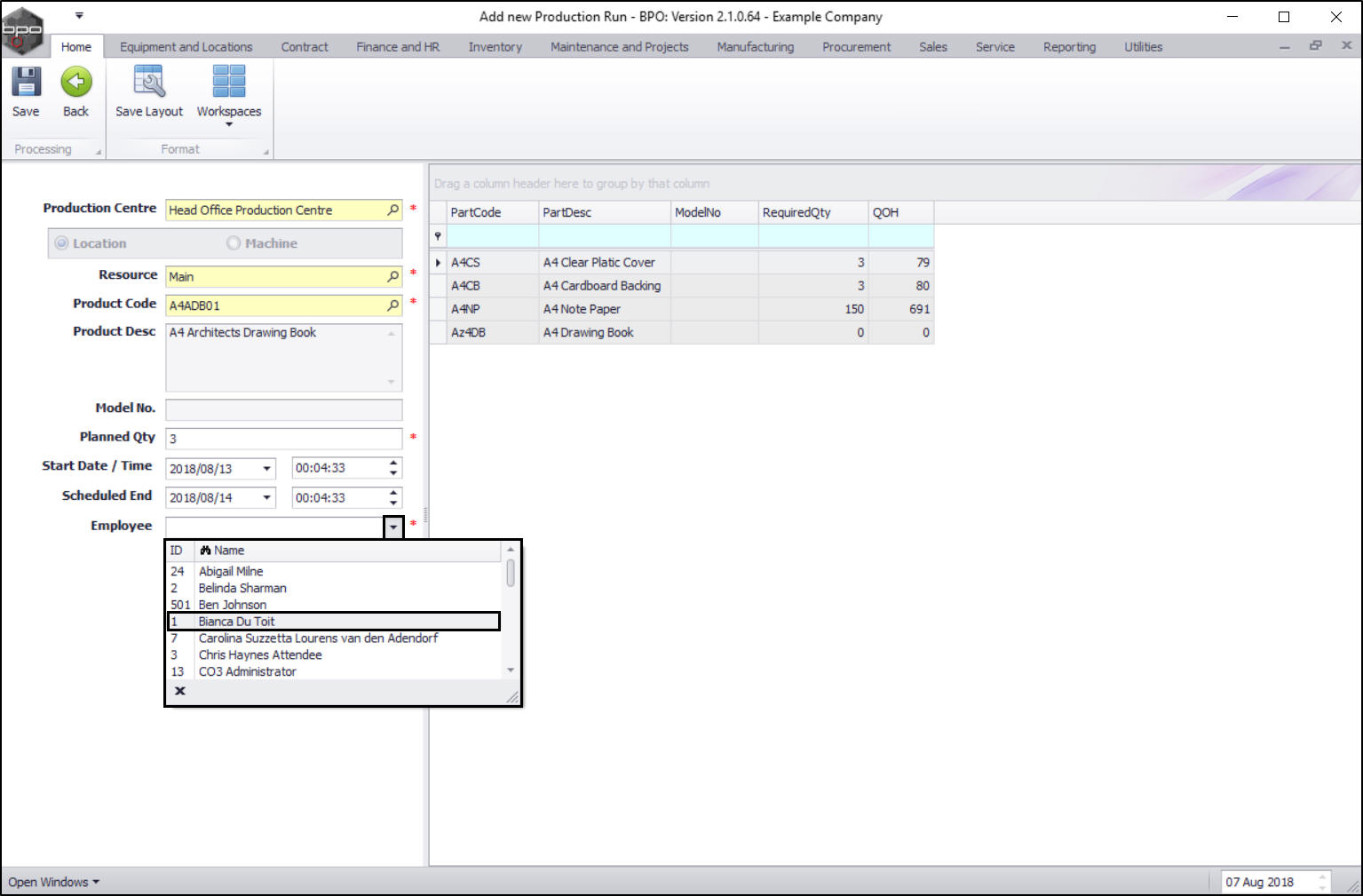This screenshot has height=896, width=1363.
Task: Sort employee list by ID header
Action: (x=180, y=551)
